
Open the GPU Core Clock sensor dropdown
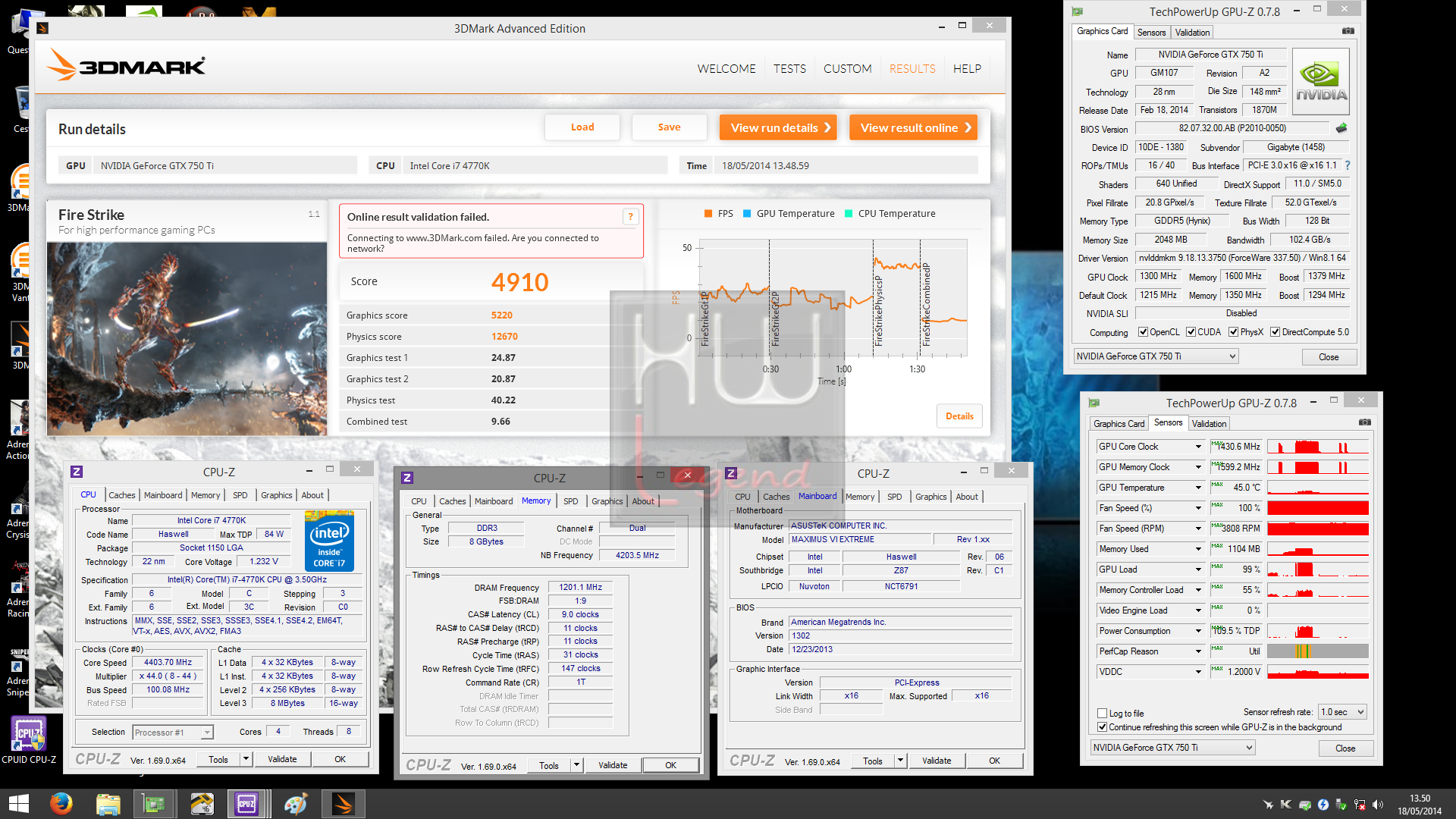[x=1199, y=447]
